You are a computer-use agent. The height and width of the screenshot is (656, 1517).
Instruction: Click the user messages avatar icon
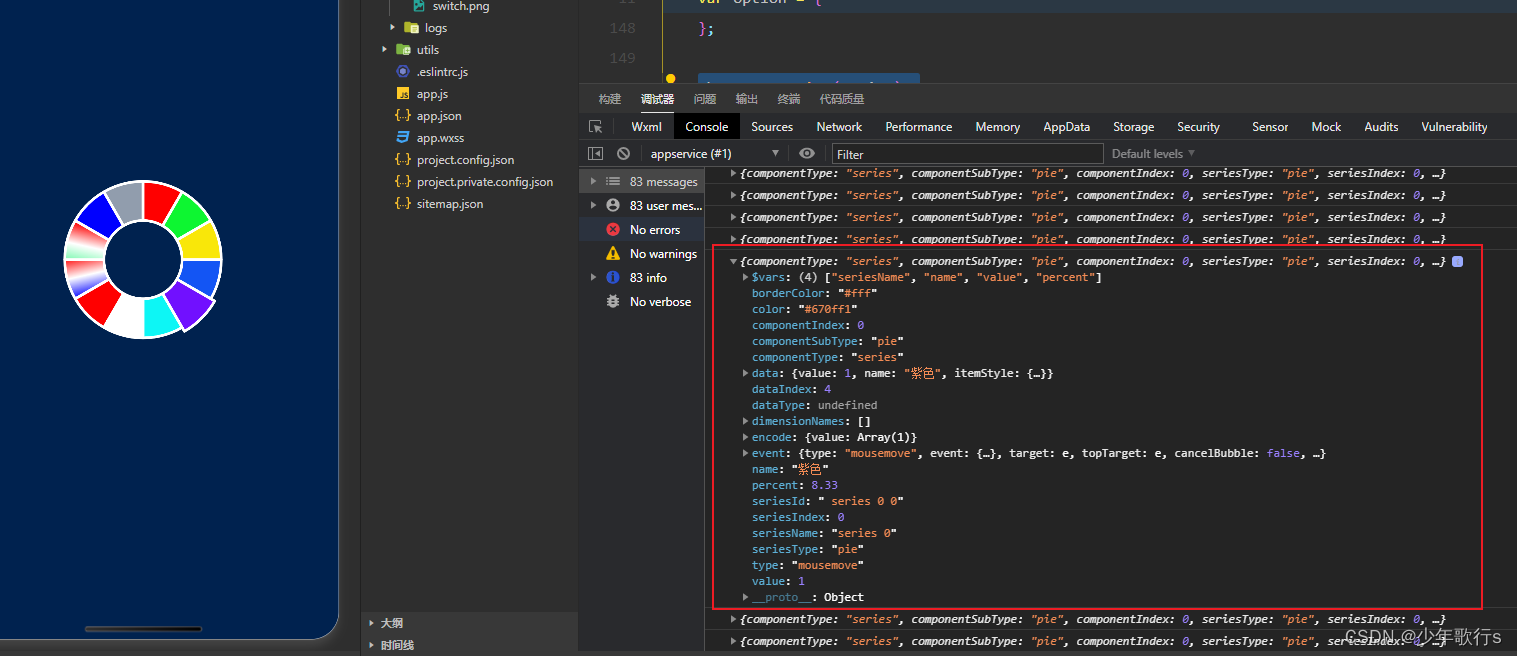pyautogui.click(x=613, y=206)
